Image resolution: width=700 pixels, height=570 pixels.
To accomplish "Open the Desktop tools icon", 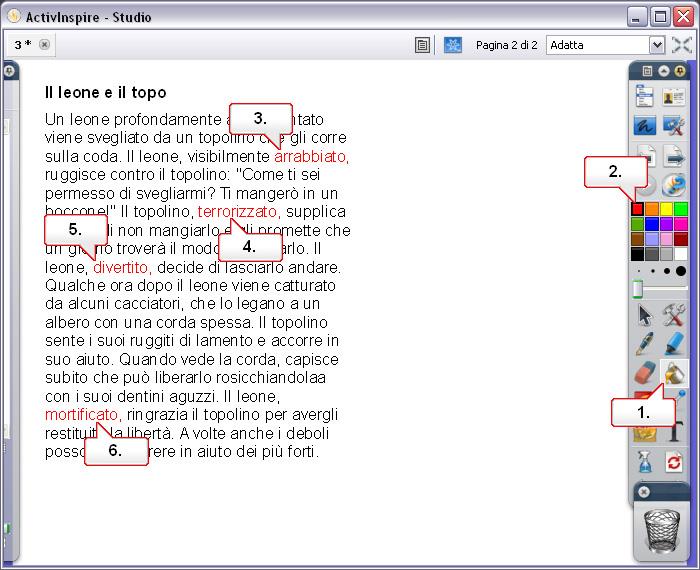I will [x=674, y=125].
